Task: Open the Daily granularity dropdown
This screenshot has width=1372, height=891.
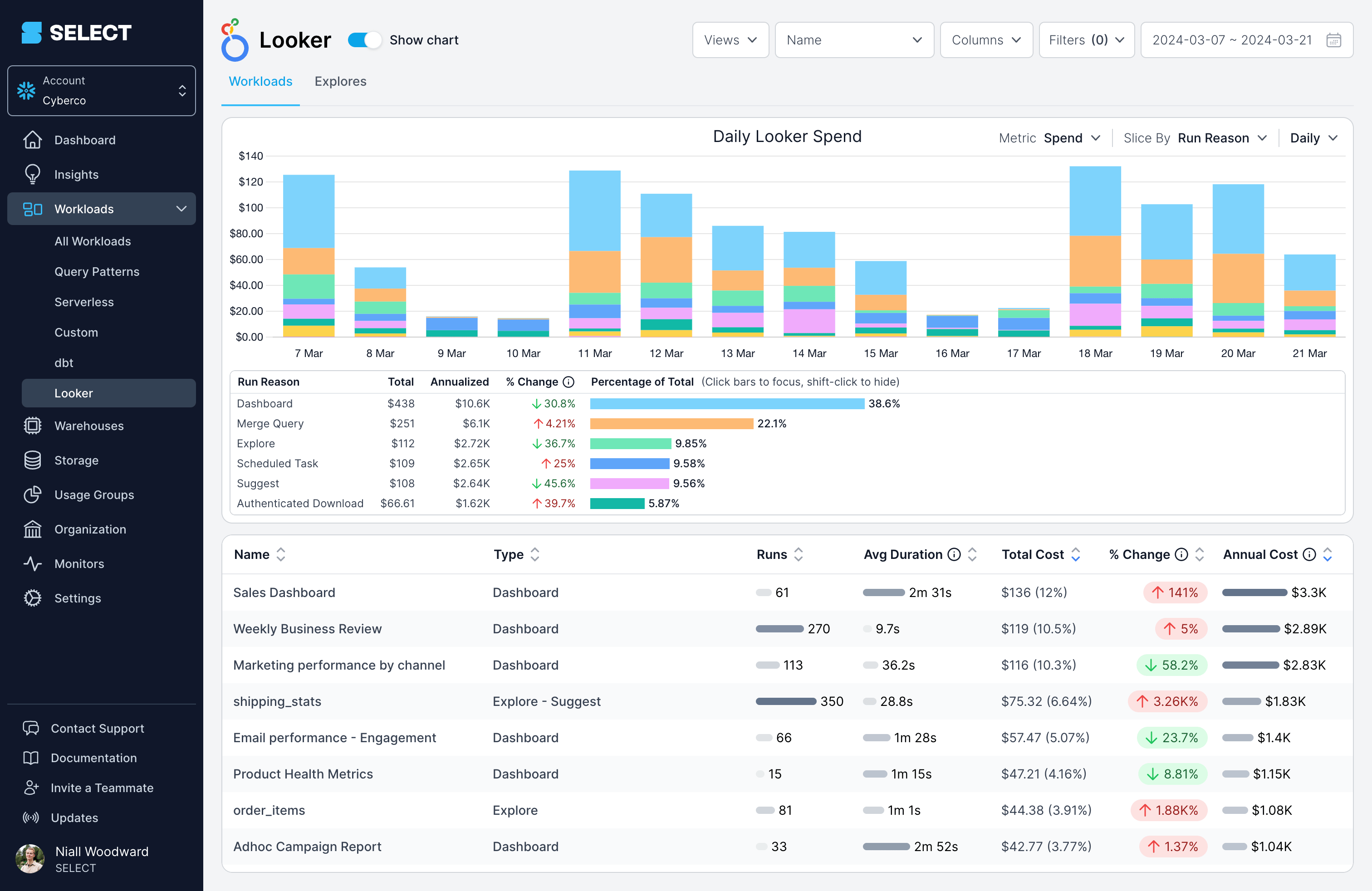Action: pyautogui.click(x=1313, y=138)
